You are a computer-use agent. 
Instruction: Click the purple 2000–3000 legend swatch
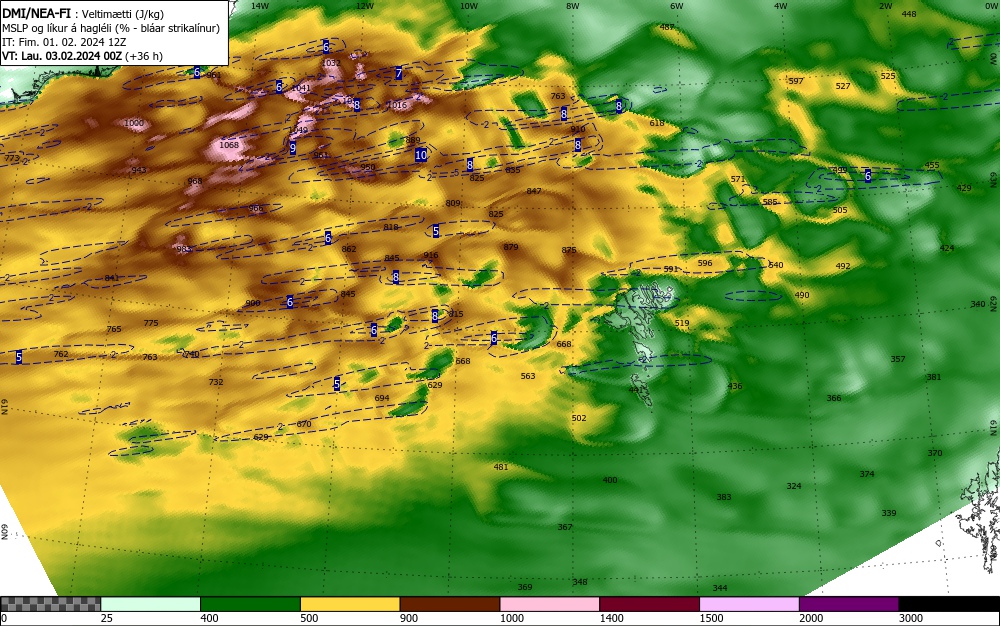click(x=849, y=604)
